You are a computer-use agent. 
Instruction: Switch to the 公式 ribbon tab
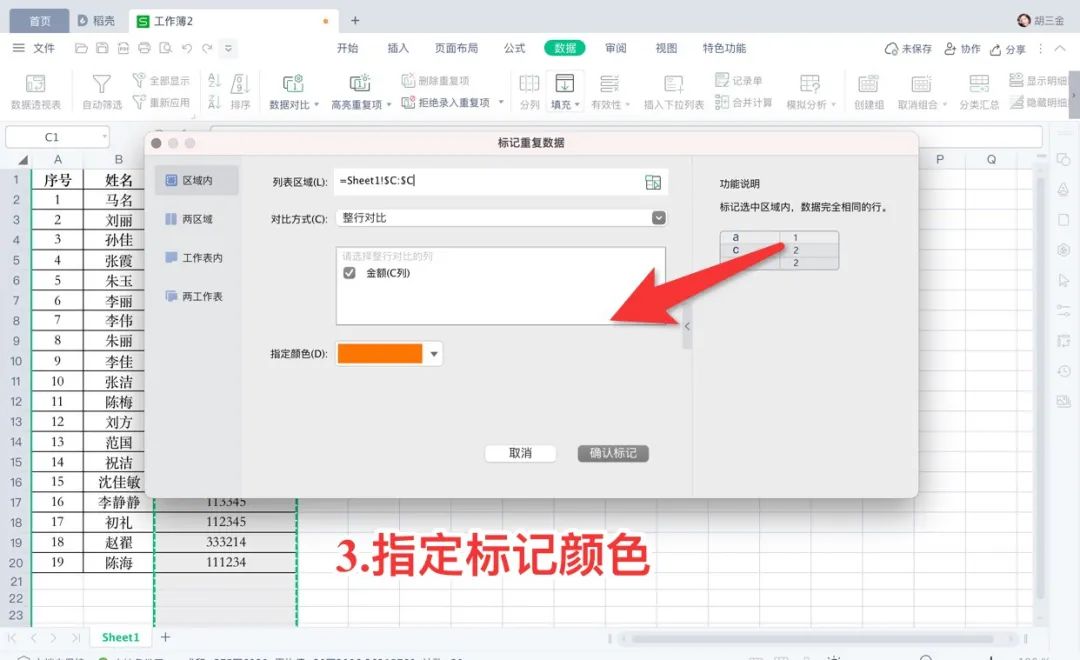click(x=514, y=48)
